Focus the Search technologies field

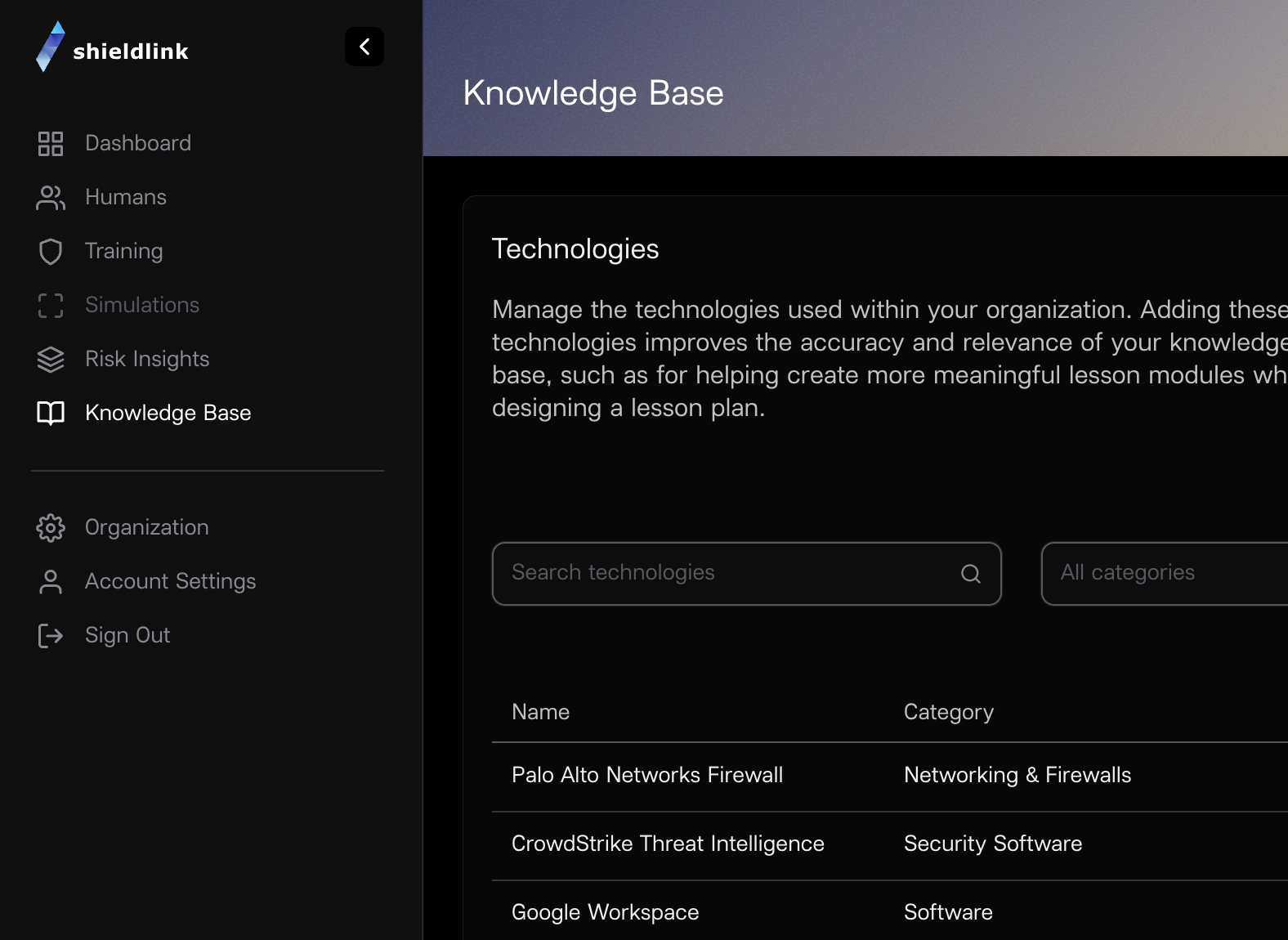point(746,574)
